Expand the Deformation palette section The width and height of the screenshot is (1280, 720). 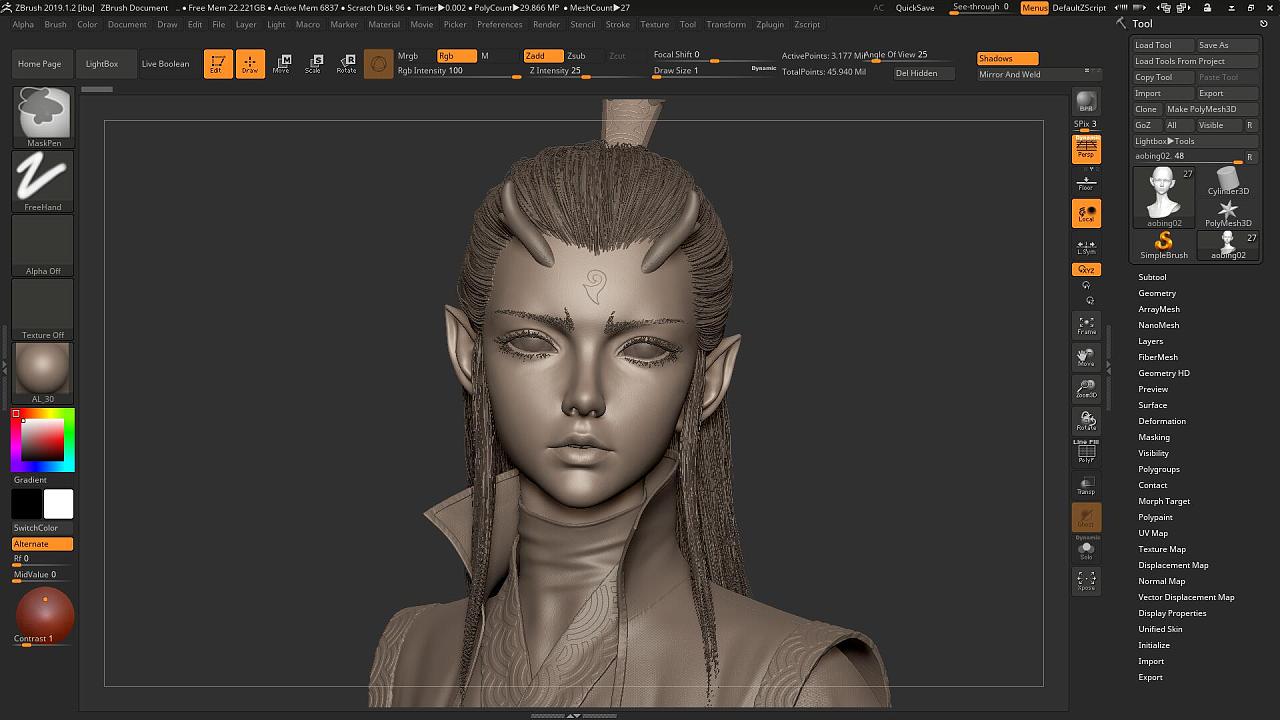coord(1162,421)
